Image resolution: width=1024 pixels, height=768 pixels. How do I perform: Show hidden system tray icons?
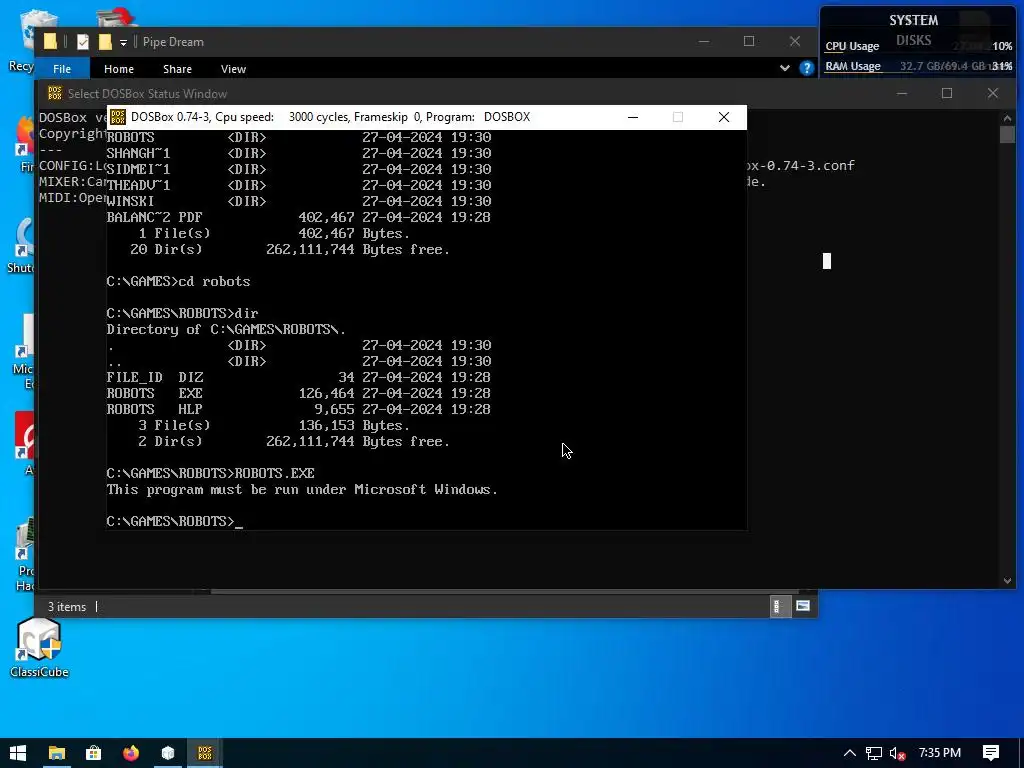point(850,753)
